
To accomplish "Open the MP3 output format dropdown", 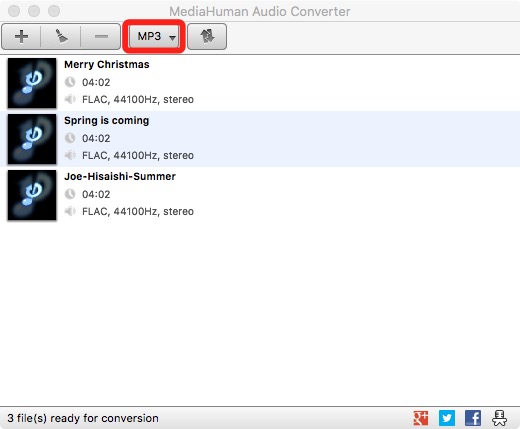I will [x=154, y=36].
